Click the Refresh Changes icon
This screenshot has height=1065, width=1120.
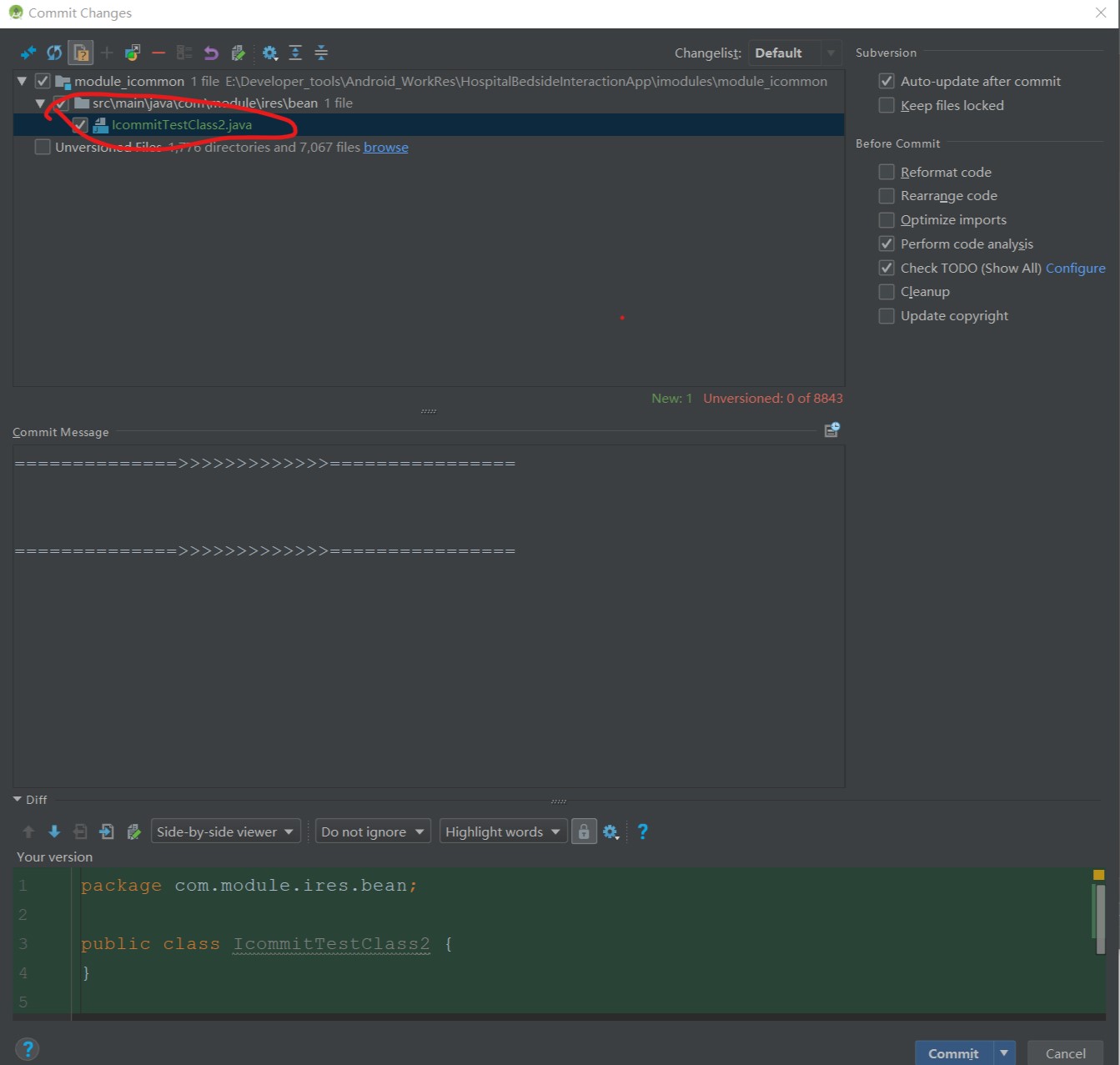point(54,53)
